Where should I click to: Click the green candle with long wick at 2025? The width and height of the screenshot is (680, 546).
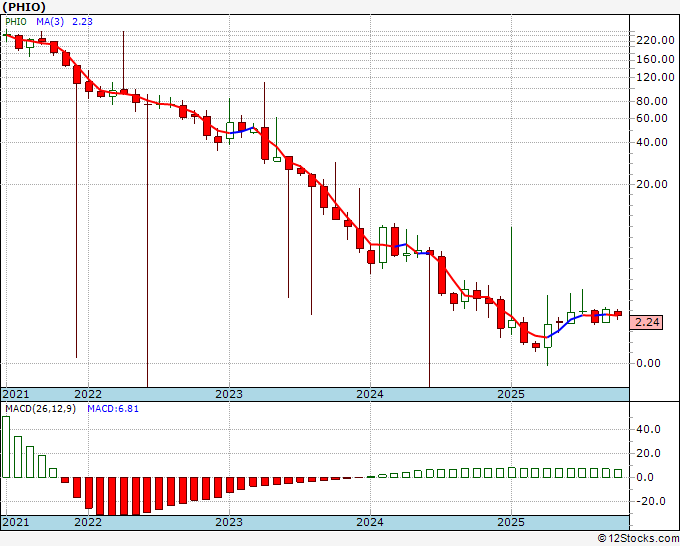click(512, 324)
